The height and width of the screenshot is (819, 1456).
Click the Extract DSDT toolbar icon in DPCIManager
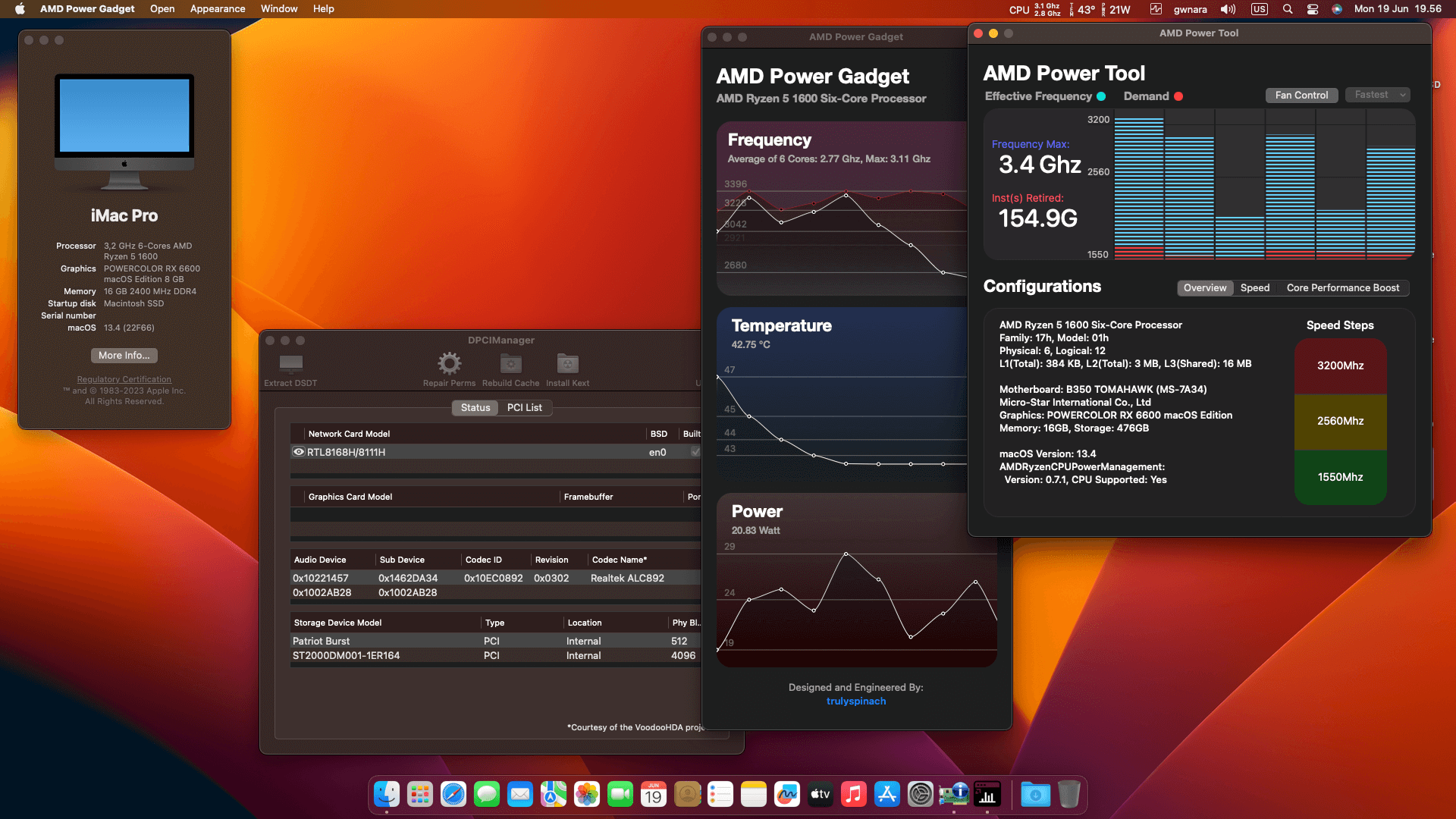291,363
